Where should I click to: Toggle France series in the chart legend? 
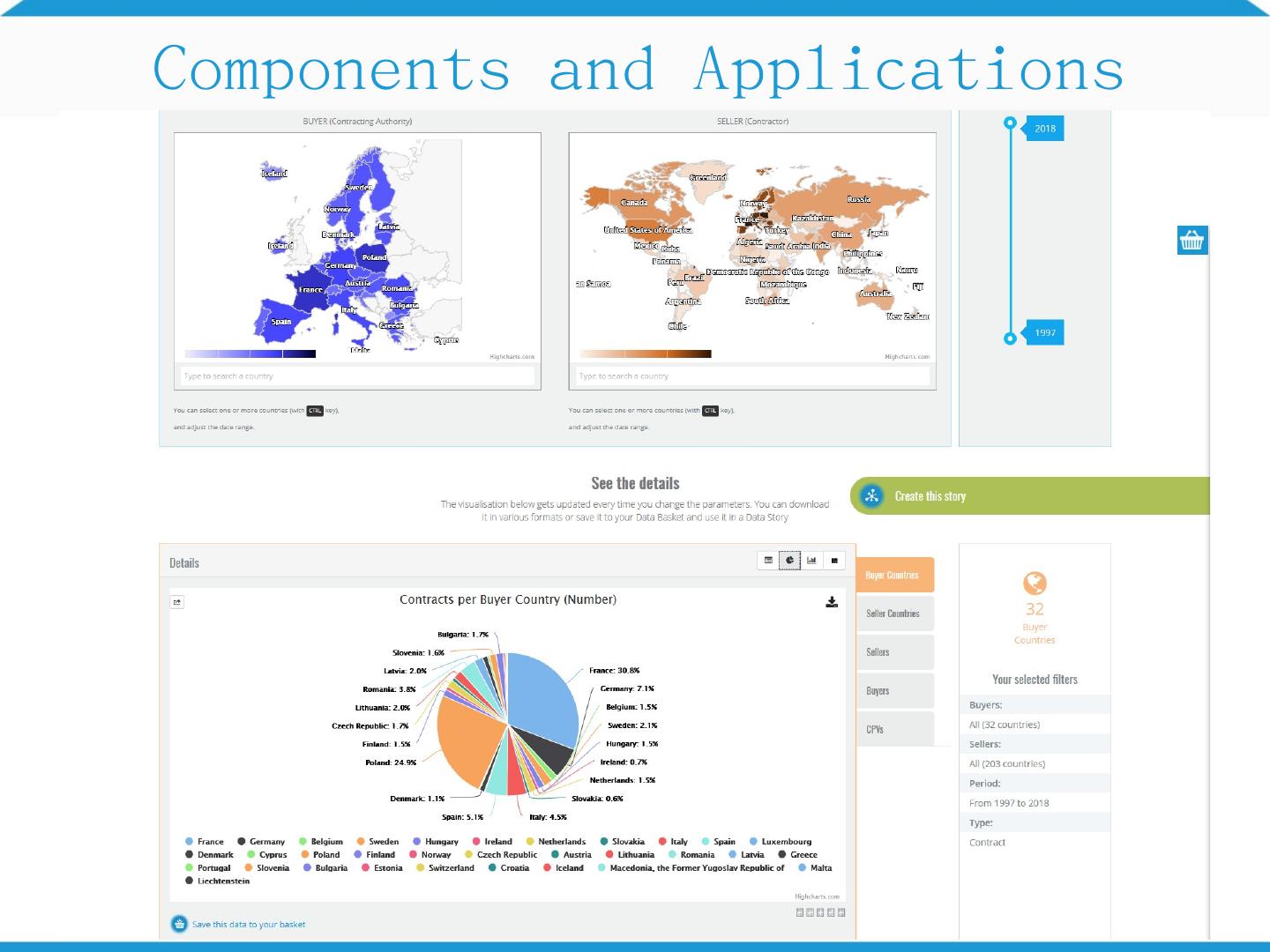tap(205, 842)
